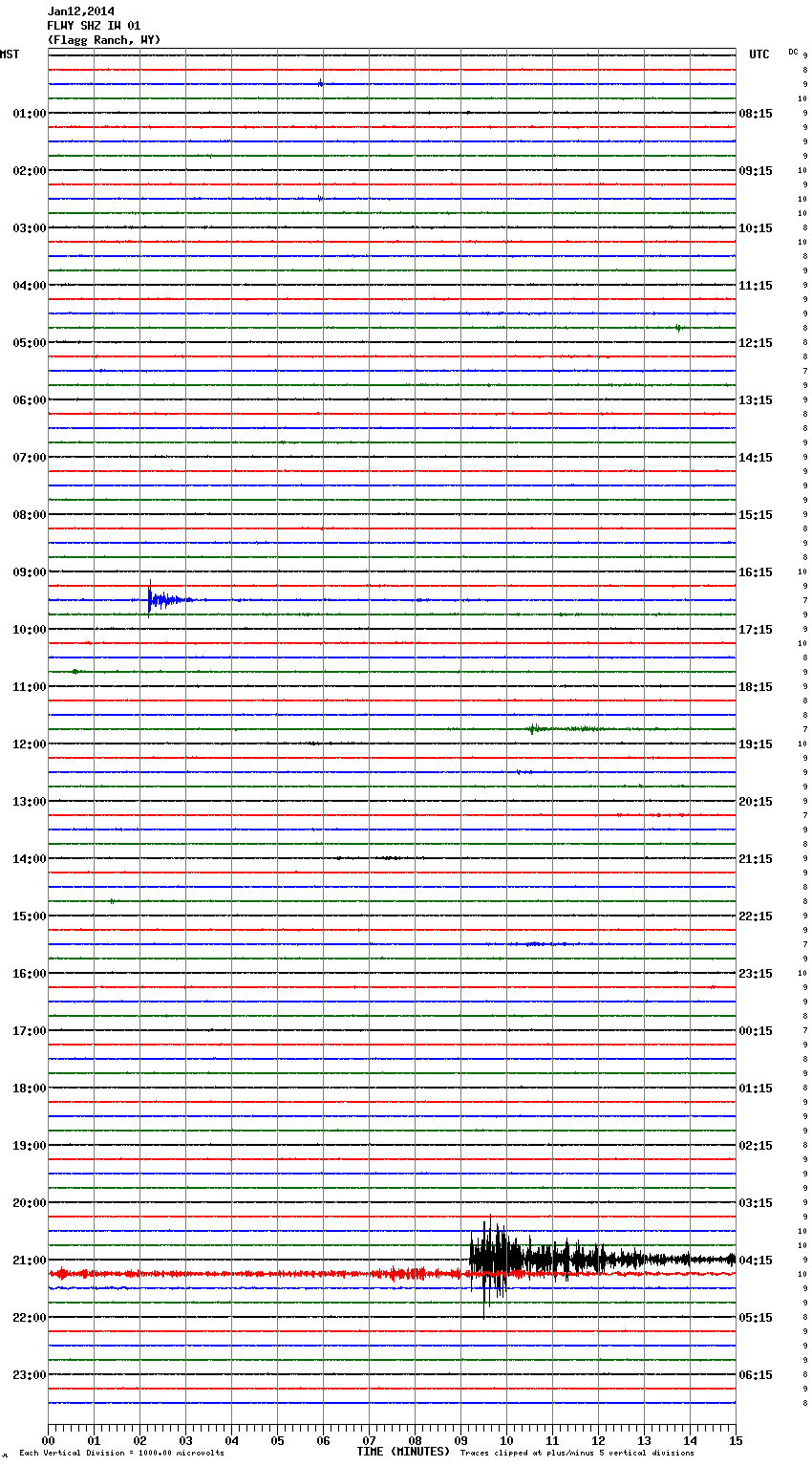The width and height of the screenshot is (812, 1466).
Task: Click the 'Jan12,2014' date heading
Action: click(x=80, y=11)
